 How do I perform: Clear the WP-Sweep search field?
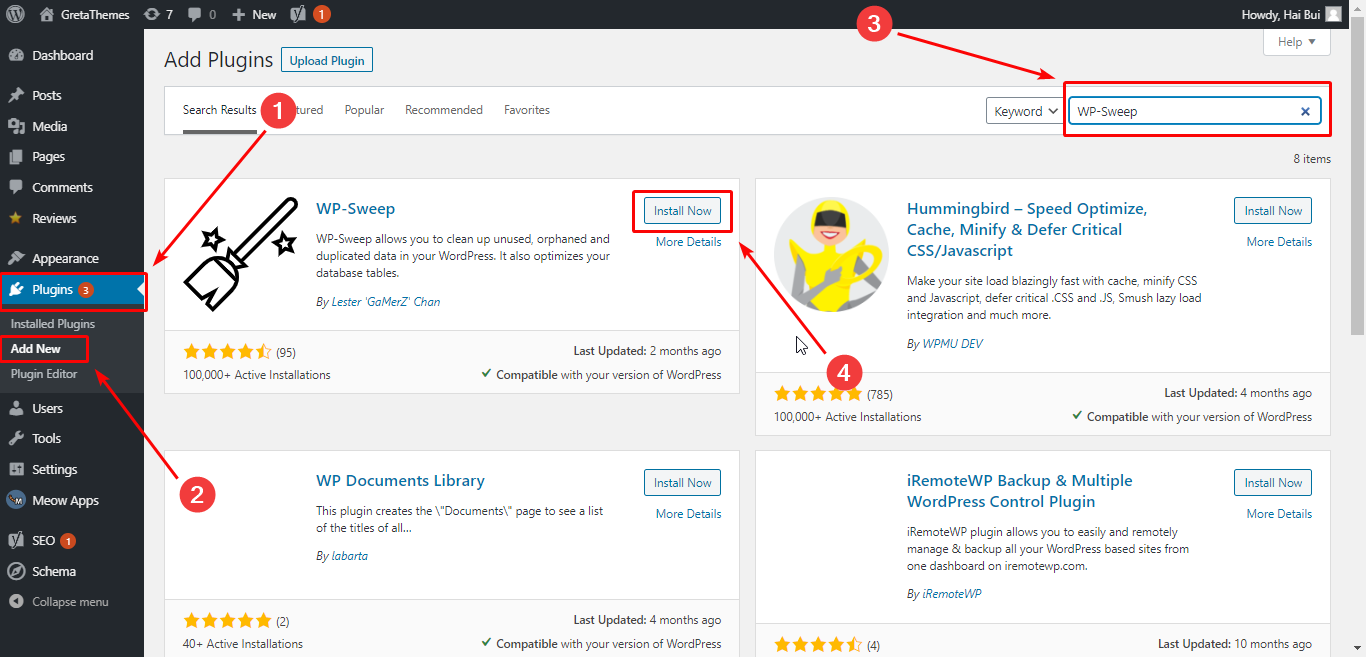pos(1305,111)
